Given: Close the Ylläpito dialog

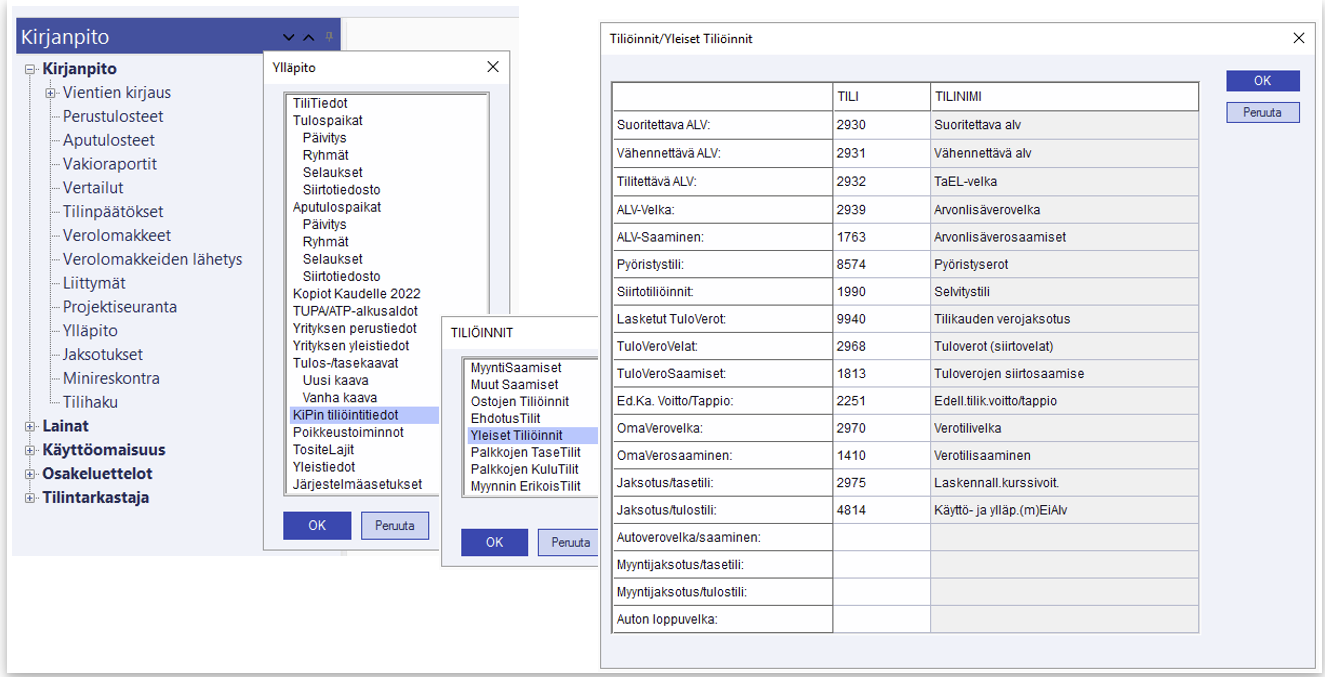Looking at the screenshot, I should [492, 67].
